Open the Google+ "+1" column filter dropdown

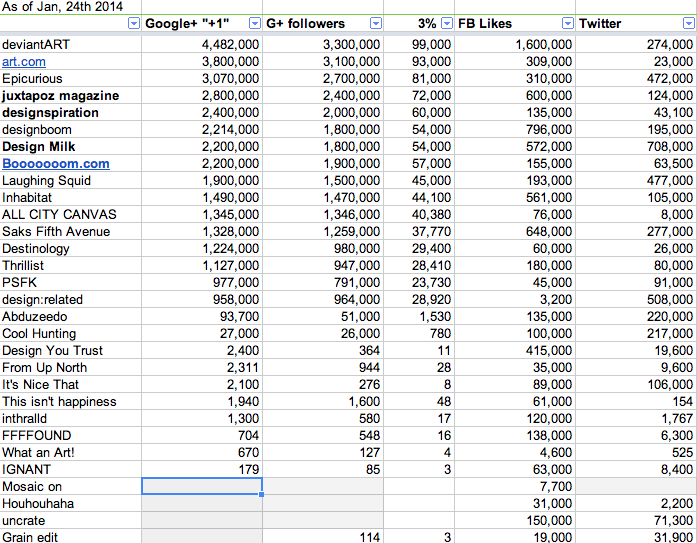(x=255, y=24)
